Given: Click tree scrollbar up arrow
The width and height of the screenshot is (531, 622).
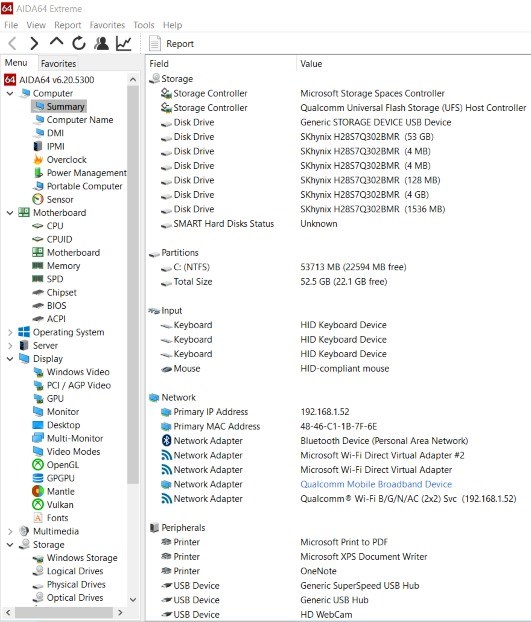Looking at the screenshot, I should [133, 80].
